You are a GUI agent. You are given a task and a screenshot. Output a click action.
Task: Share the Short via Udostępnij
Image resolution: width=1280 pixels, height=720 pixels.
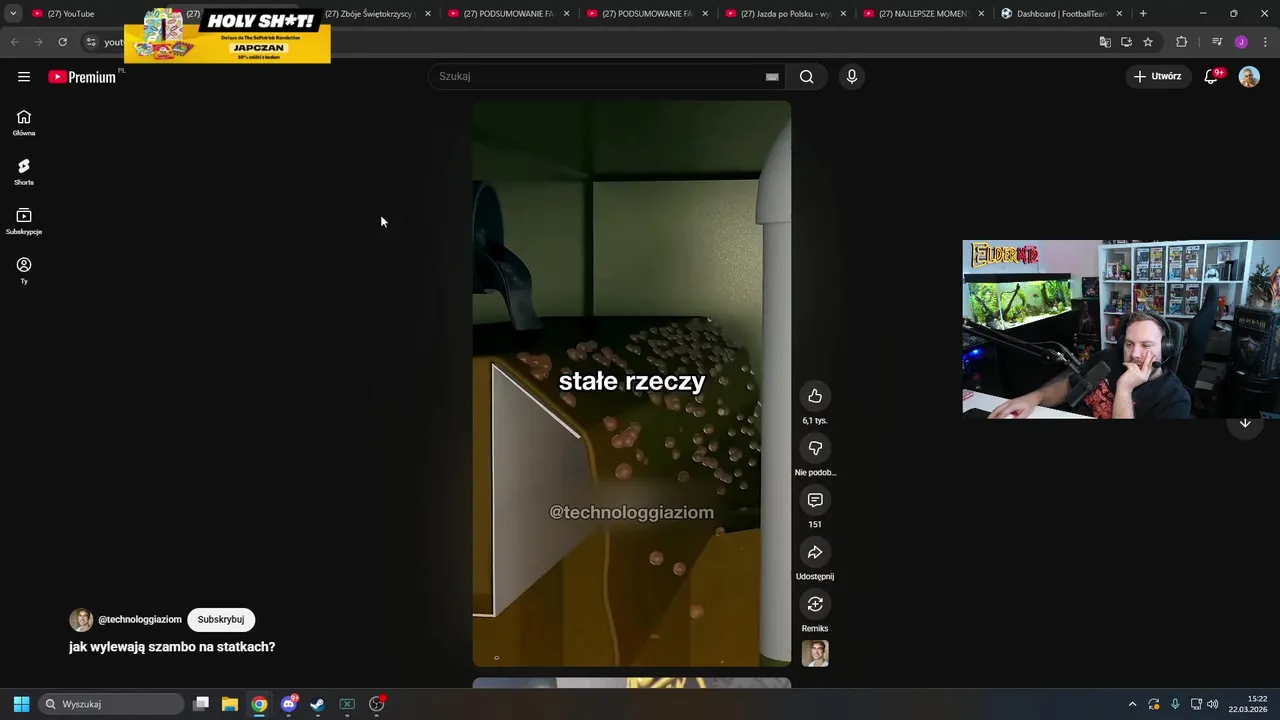[815, 552]
